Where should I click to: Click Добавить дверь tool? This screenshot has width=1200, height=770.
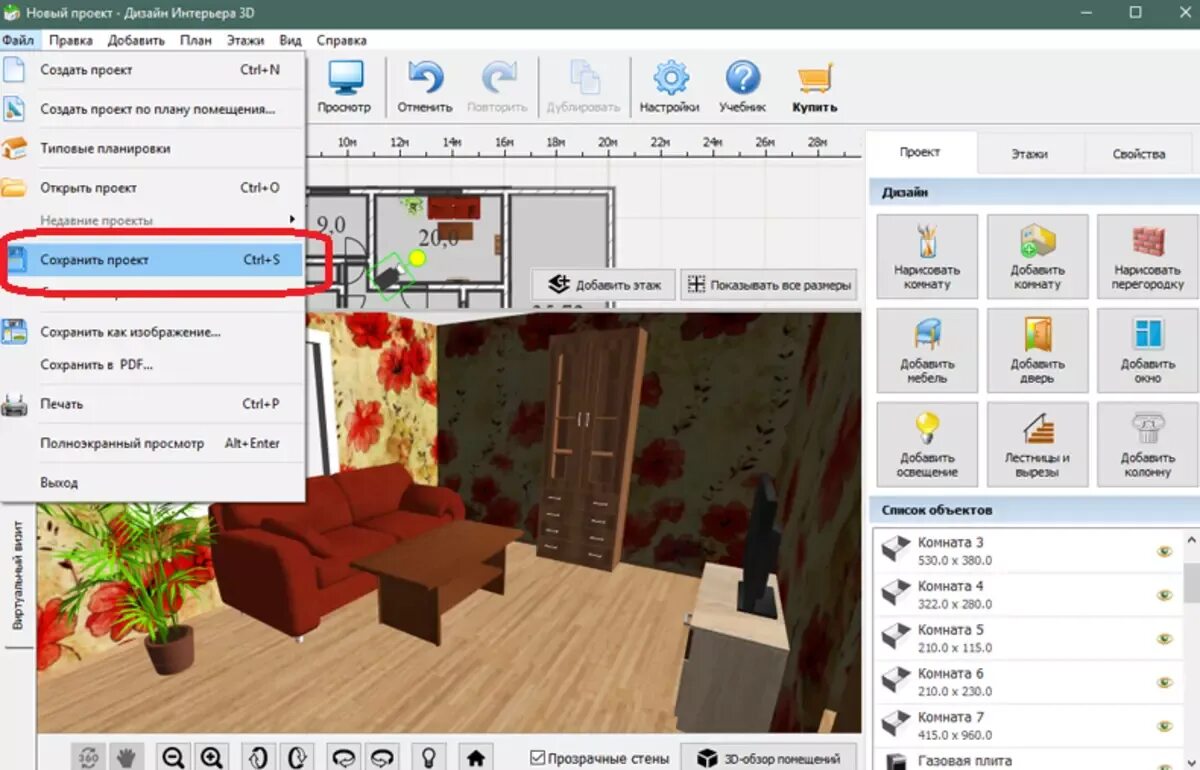tap(1037, 351)
